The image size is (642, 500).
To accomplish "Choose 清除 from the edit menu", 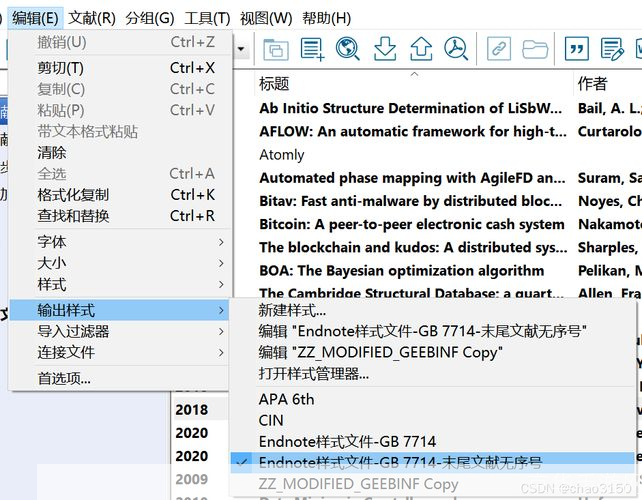I will [120, 153].
